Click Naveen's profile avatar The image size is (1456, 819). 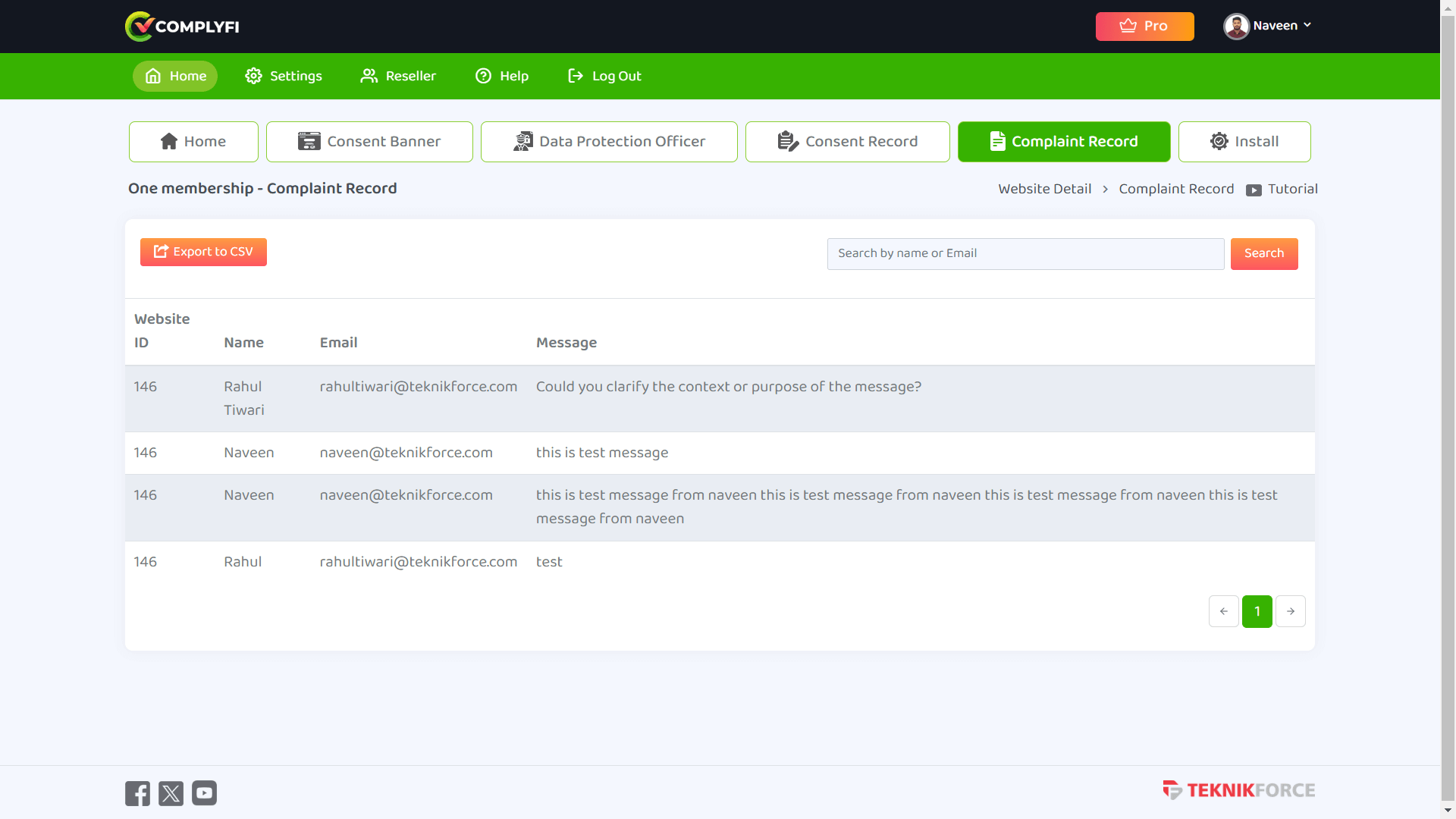[x=1235, y=27]
